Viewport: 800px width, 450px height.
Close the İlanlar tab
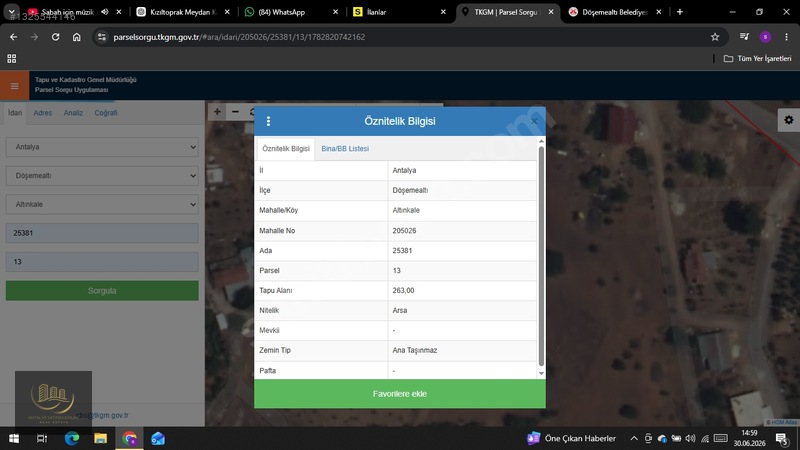[443, 12]
